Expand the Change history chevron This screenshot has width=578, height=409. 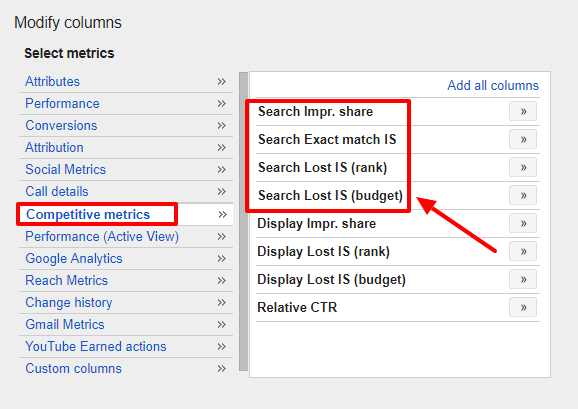coord(222,303)
